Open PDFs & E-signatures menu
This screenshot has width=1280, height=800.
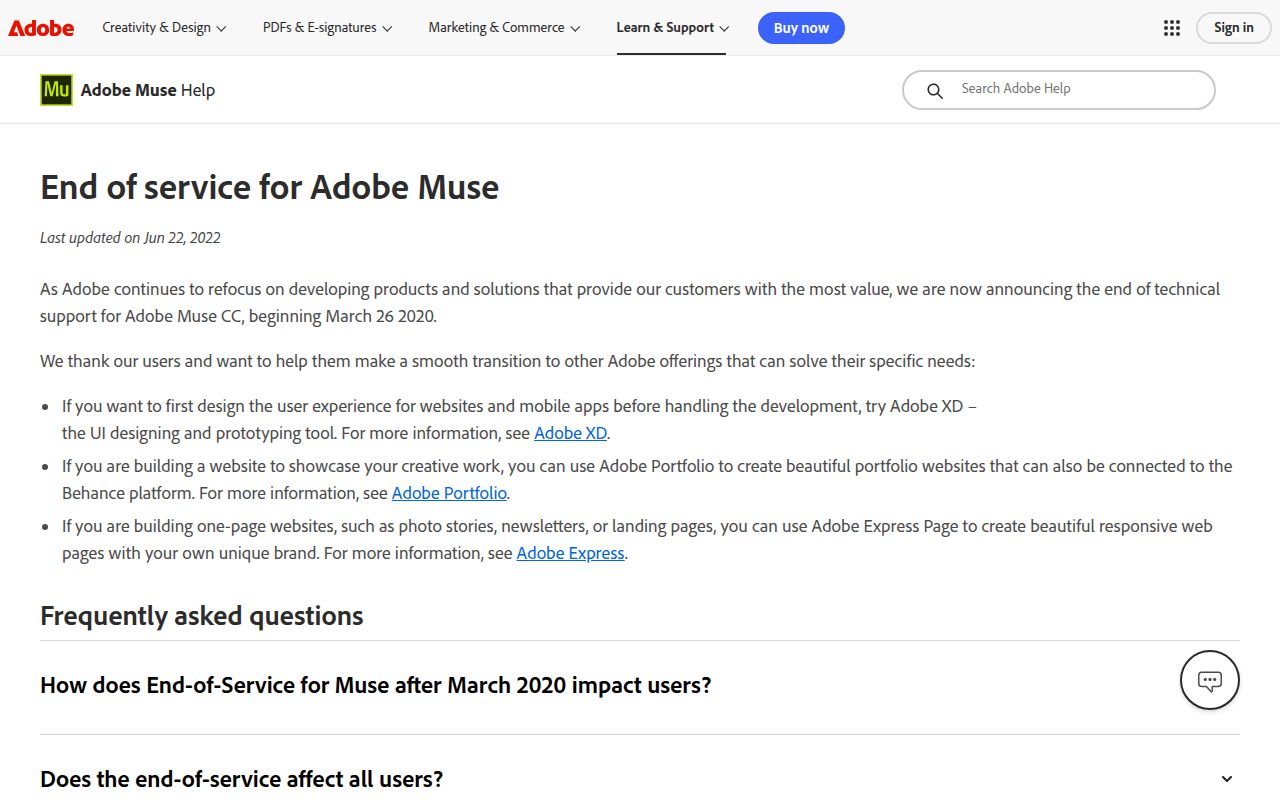pyautogui.click(x=327, y=28)
